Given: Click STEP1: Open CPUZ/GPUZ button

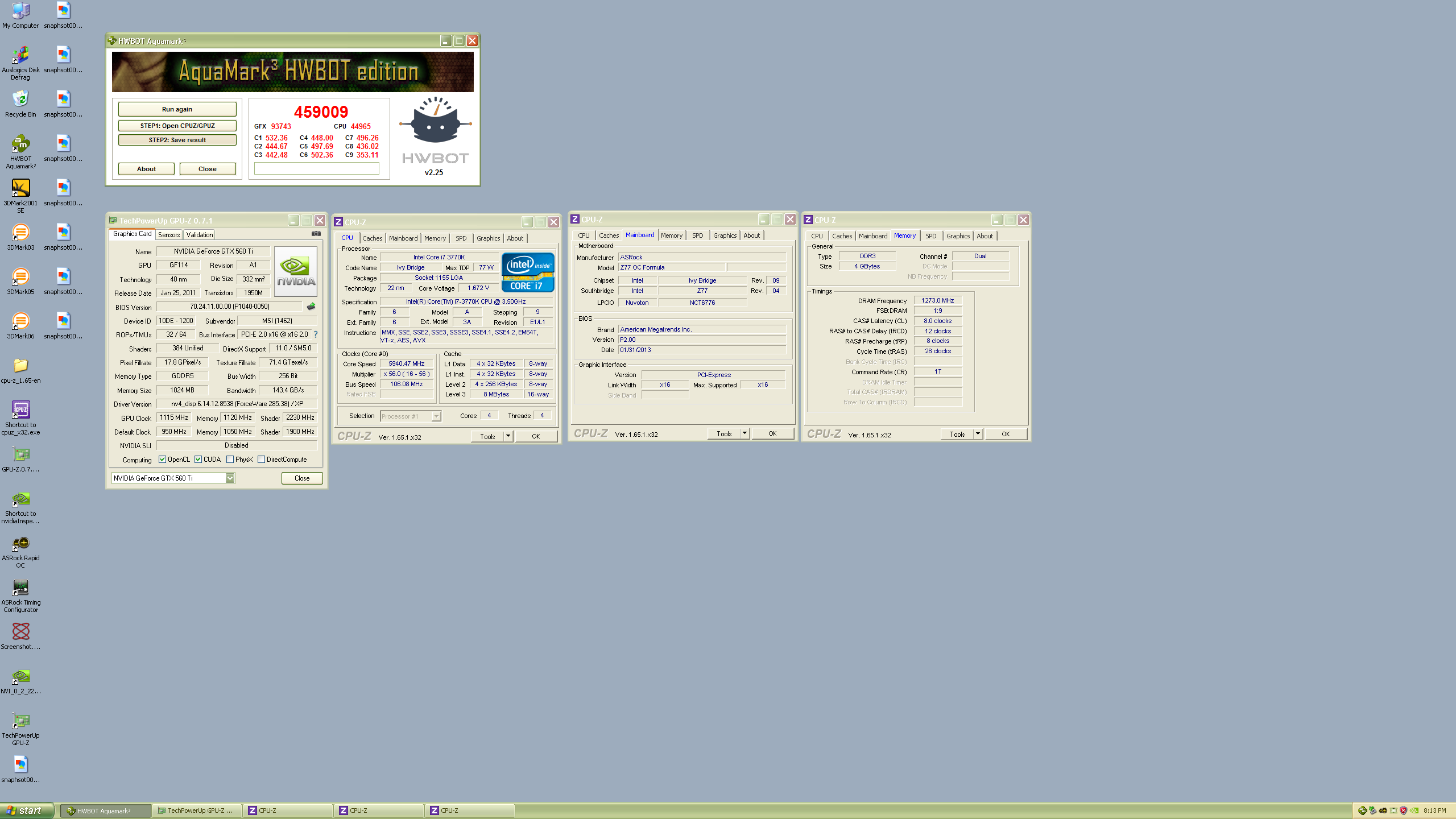Looking at the screenshot, I should (177, 126).
